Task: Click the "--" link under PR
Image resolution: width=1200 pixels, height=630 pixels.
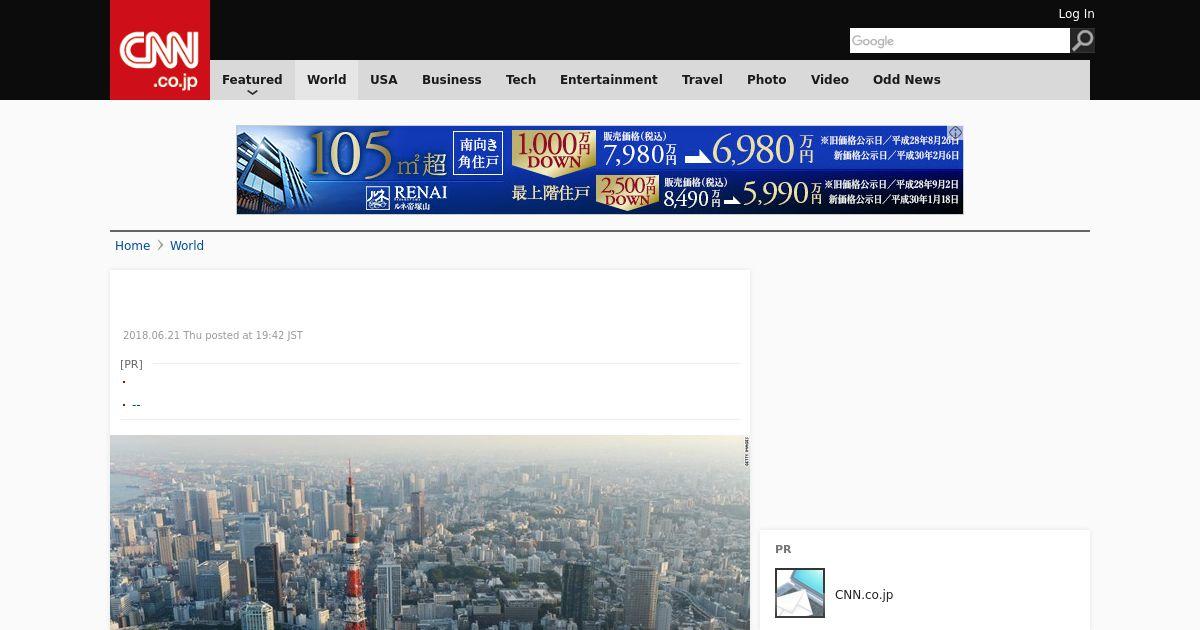Action: (x=136, y=405)
